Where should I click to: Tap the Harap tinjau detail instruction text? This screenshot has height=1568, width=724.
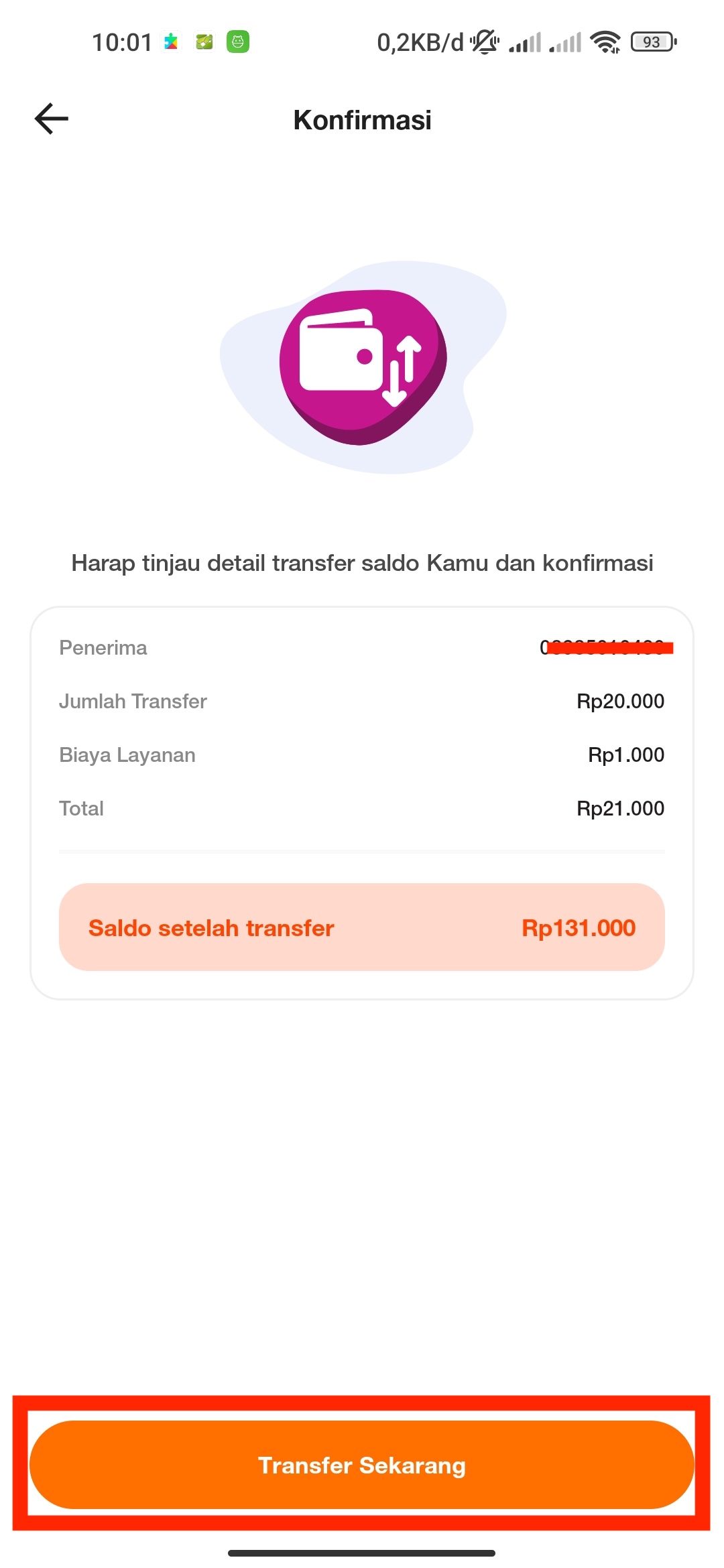(x=363, y=563)
